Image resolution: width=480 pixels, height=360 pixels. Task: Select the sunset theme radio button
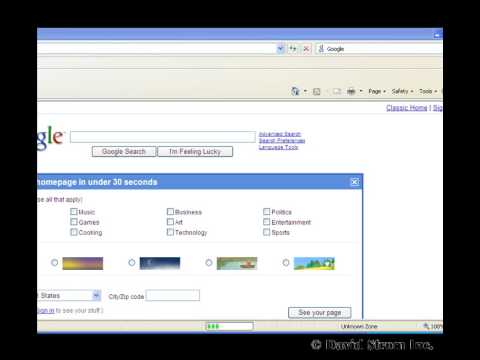(54, 263)
